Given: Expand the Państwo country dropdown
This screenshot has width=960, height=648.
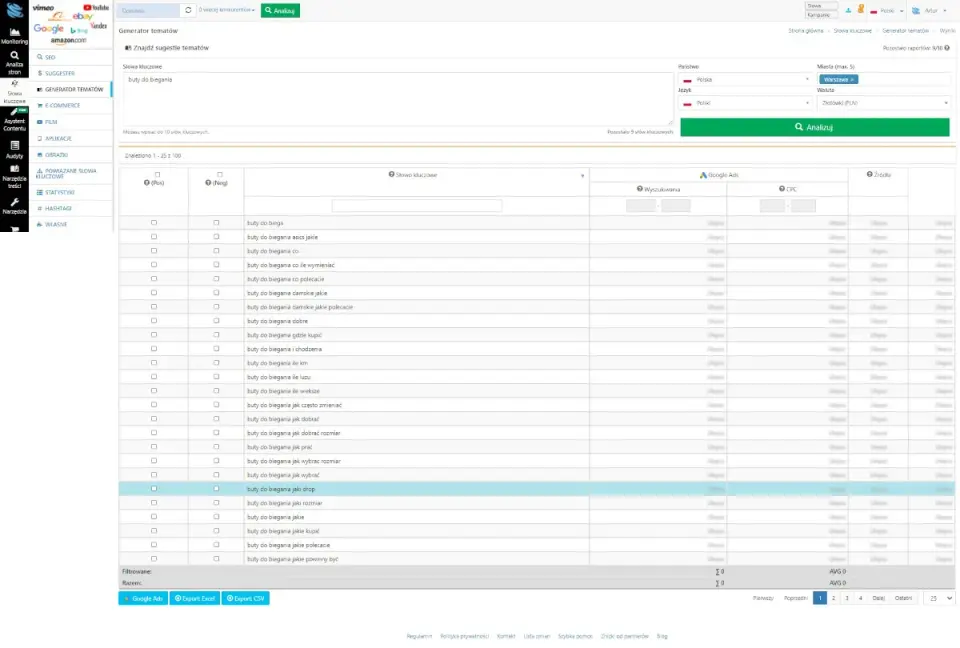Looking at the screenshot, I should [746, 80].
